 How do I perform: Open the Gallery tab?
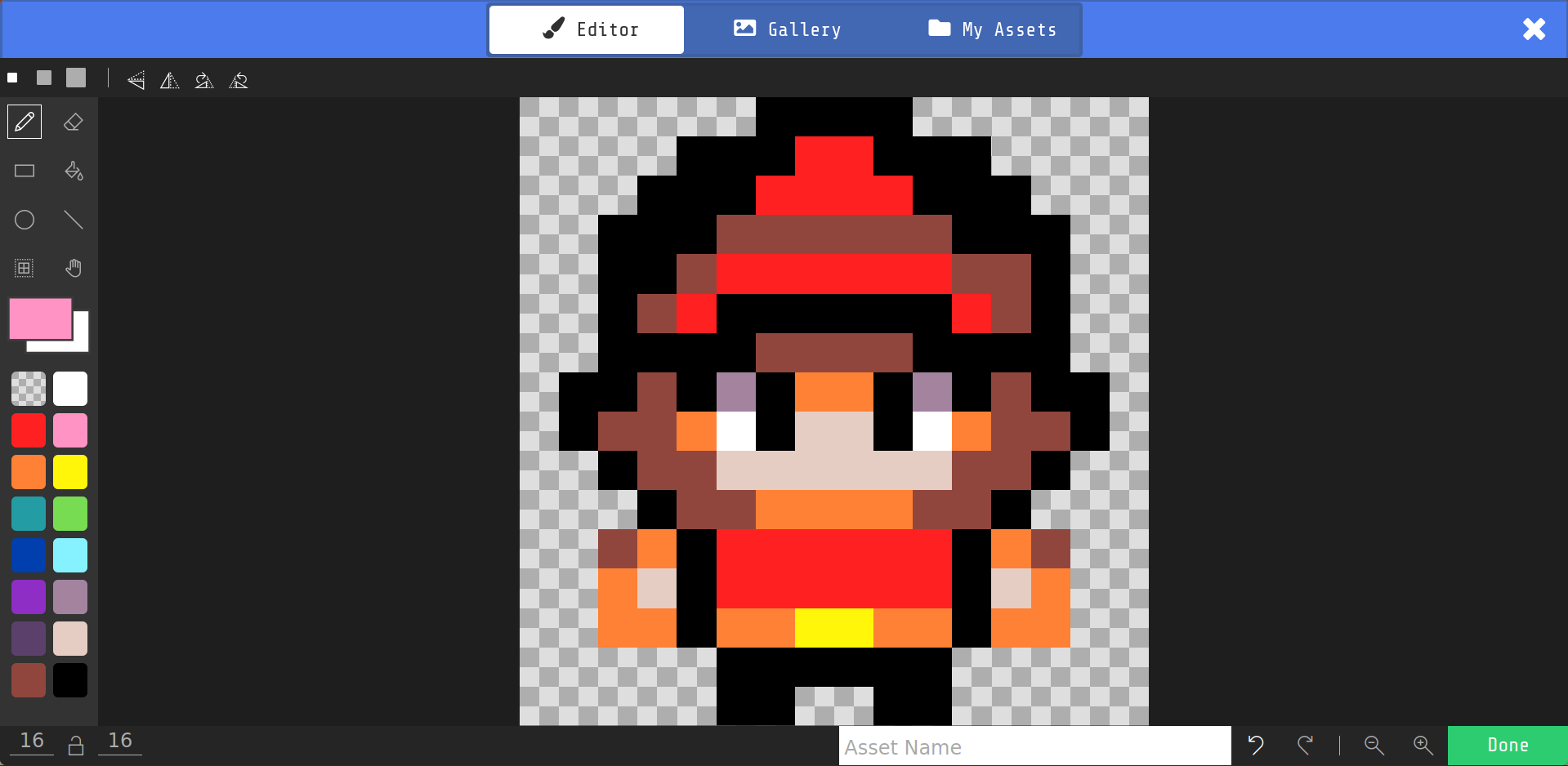tap(788, 29)
